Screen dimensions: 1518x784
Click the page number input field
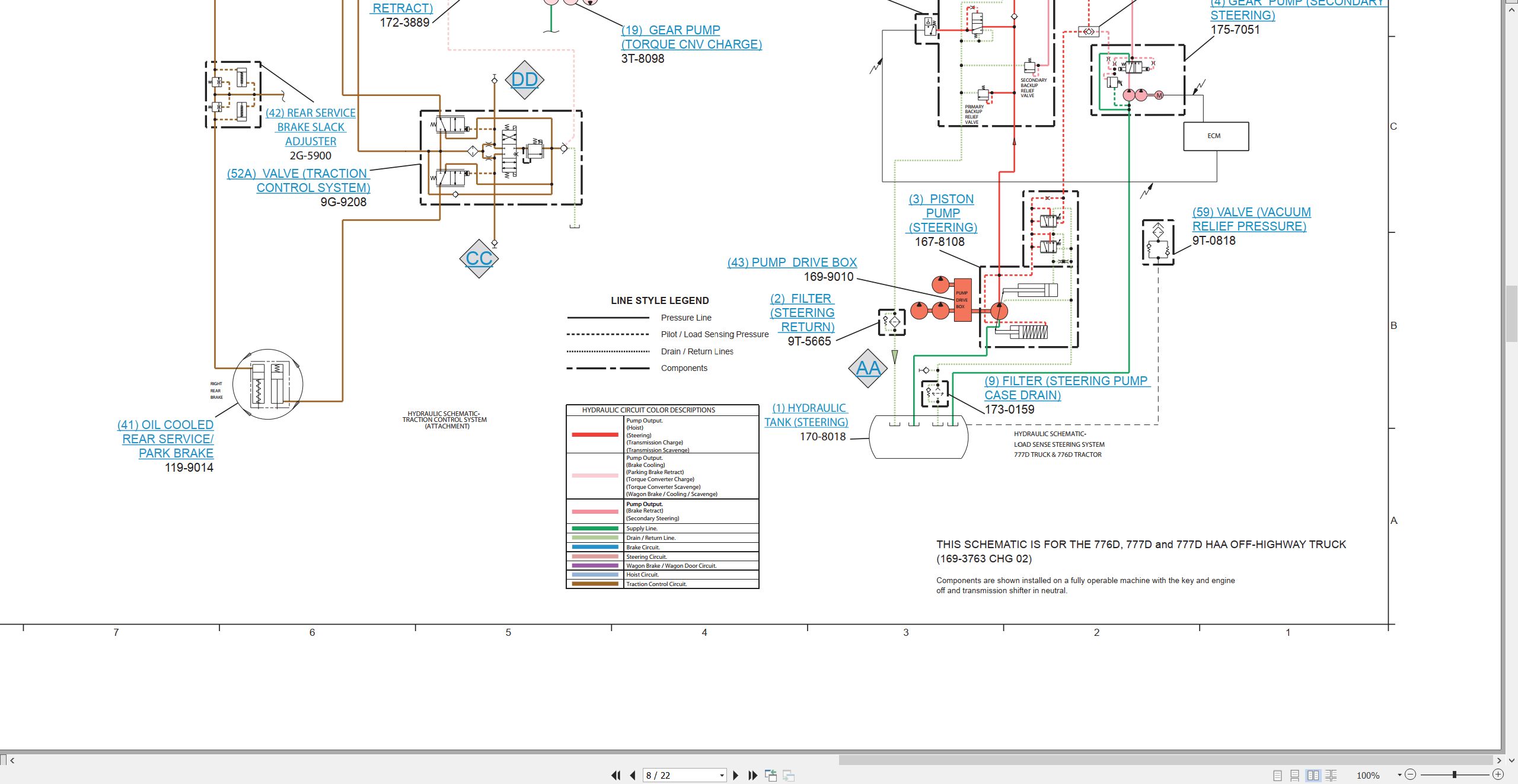680,775
